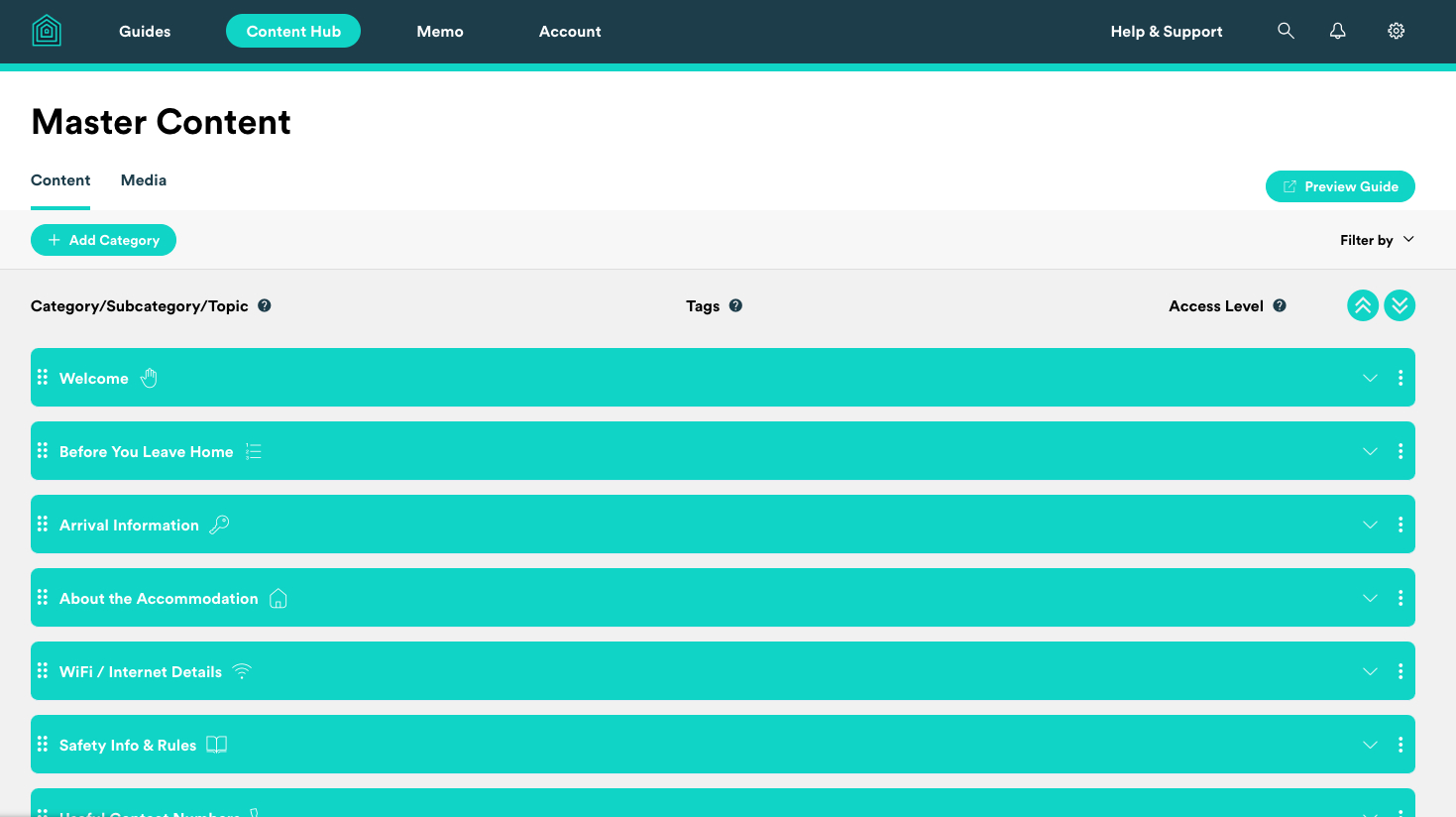The width and height of the screenshot is (1456, 817).
Task: Open three-dot menu for About the Accommodation
Action: pyautogui.click(x=1400, y=598)
